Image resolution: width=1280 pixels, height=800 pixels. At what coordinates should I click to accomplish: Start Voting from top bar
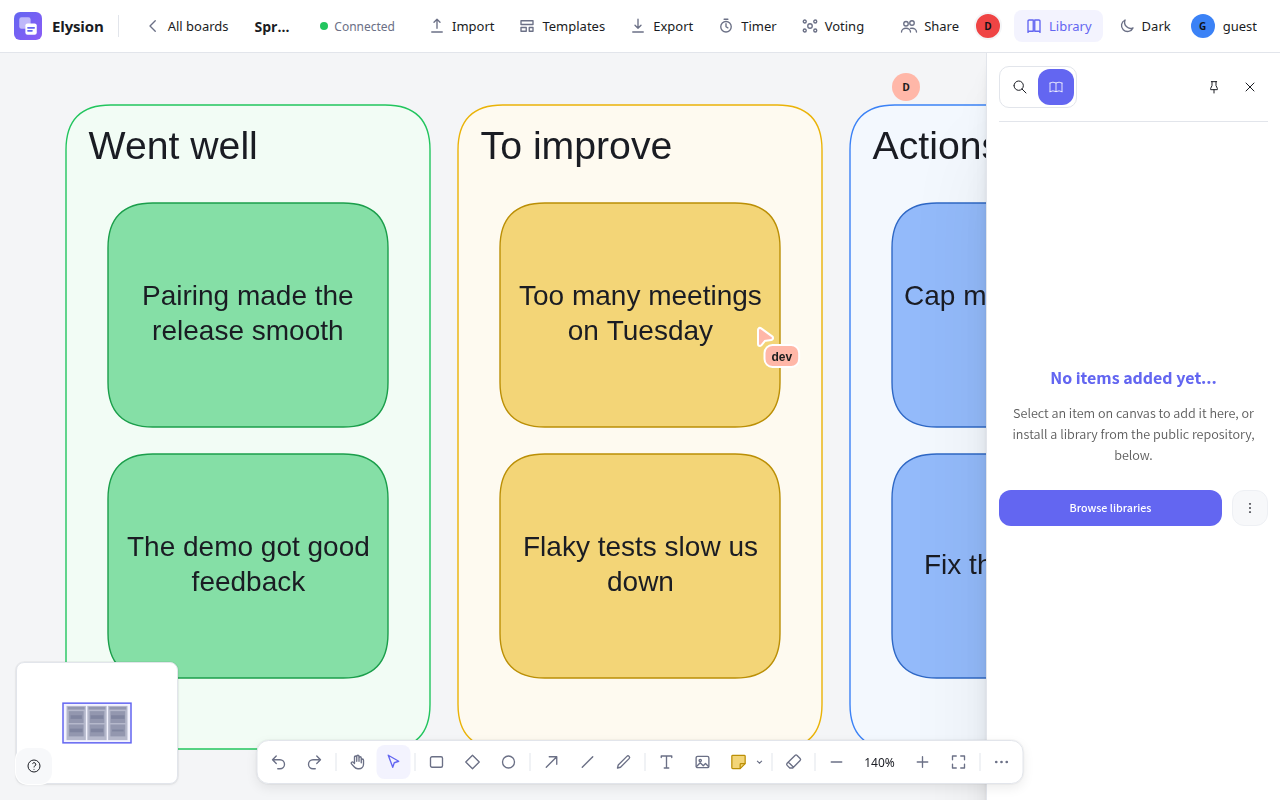click(x=833, y=26)
